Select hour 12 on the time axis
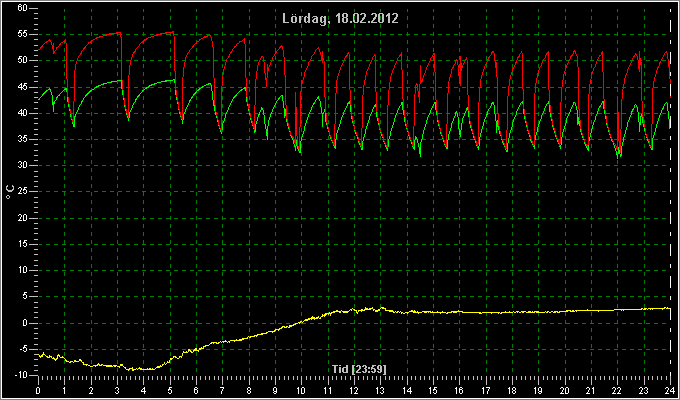 coord(354,389)
